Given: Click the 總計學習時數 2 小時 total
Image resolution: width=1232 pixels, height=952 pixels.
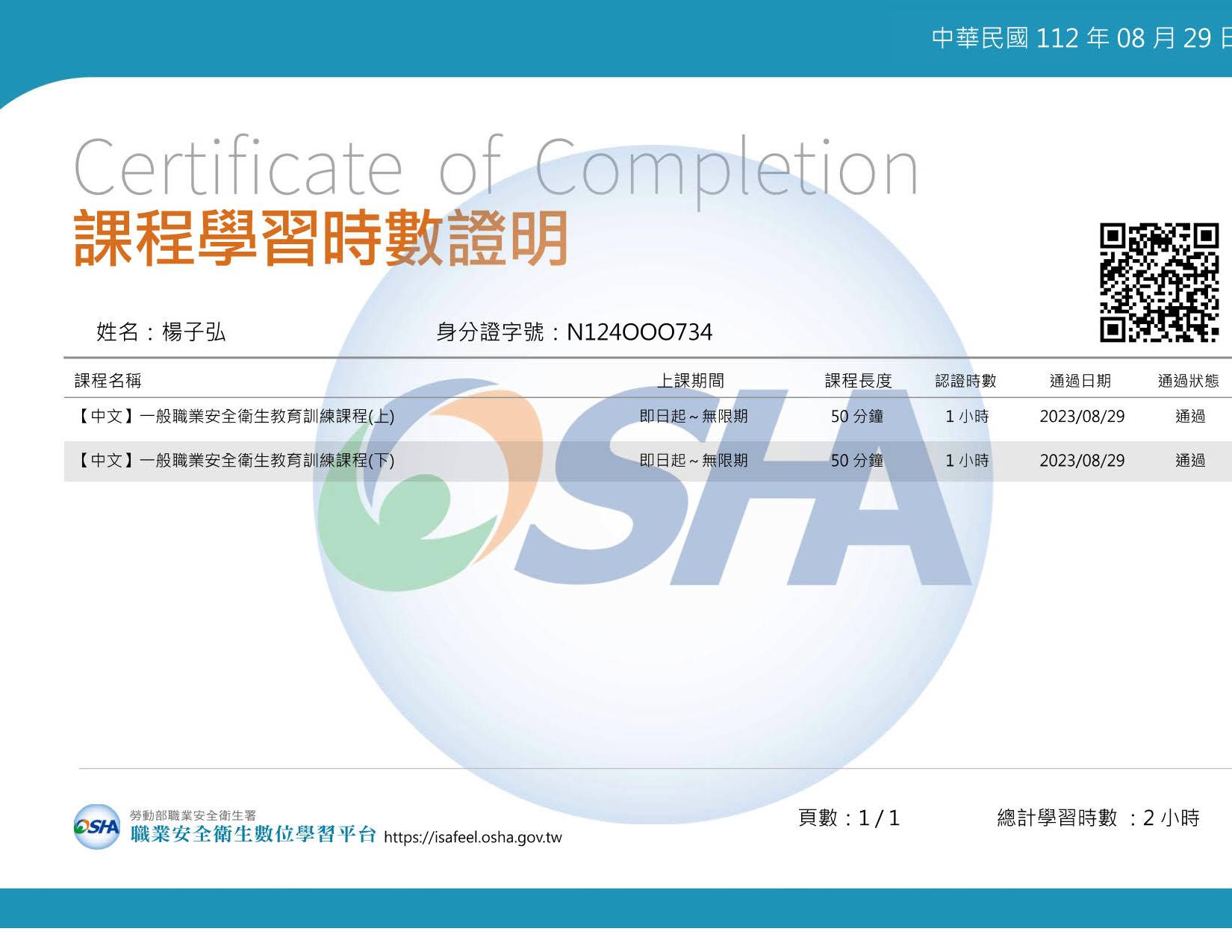Looking at the screenshot, I should click(x=1098, y=818).
